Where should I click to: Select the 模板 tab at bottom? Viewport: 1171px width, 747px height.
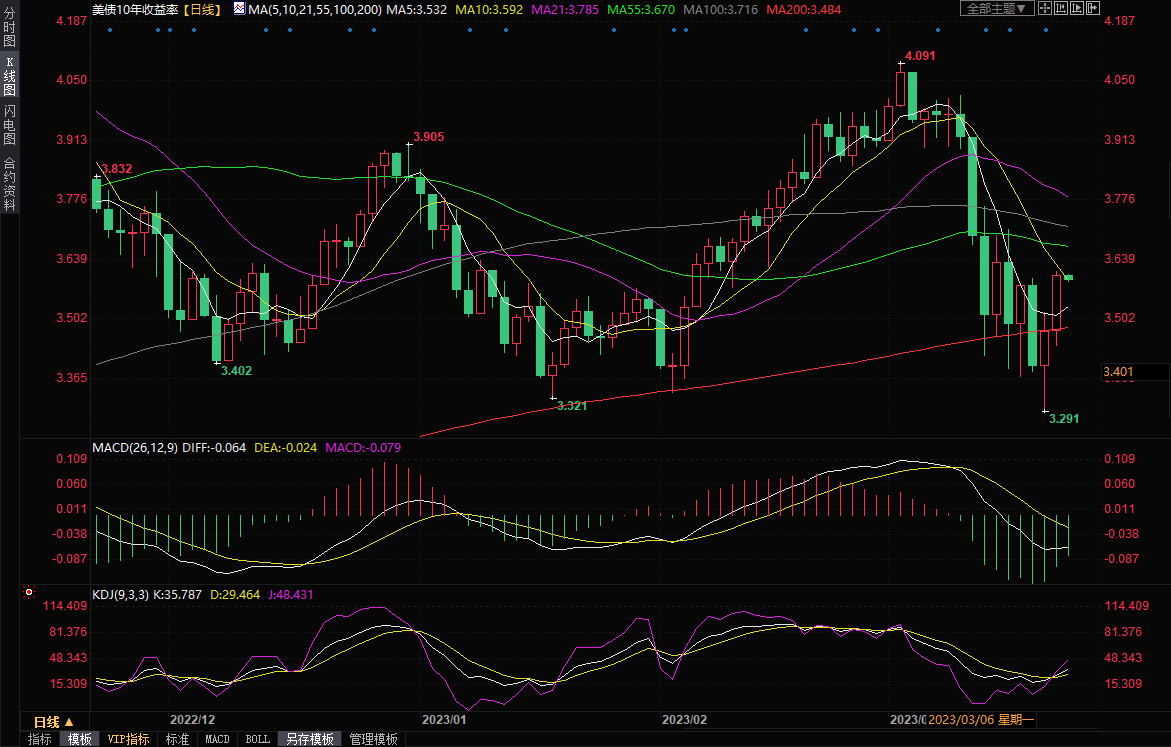(x=80, y=739)
